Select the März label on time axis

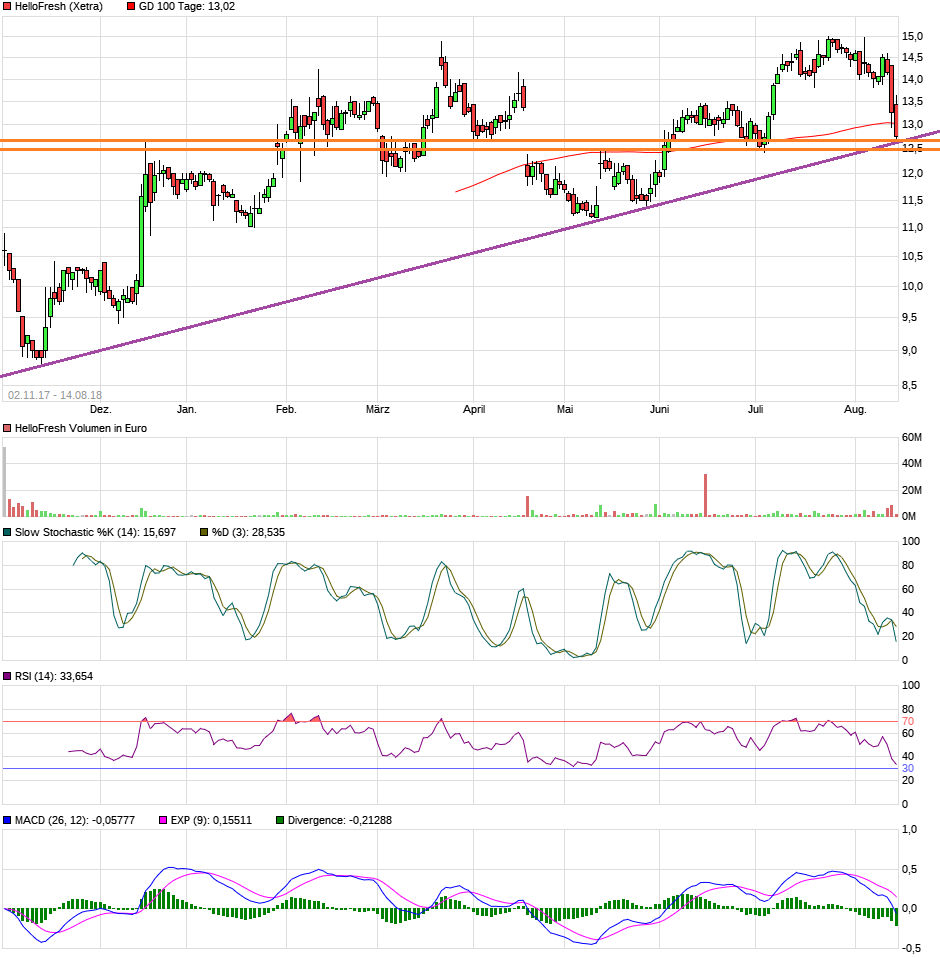pos(378,409)
